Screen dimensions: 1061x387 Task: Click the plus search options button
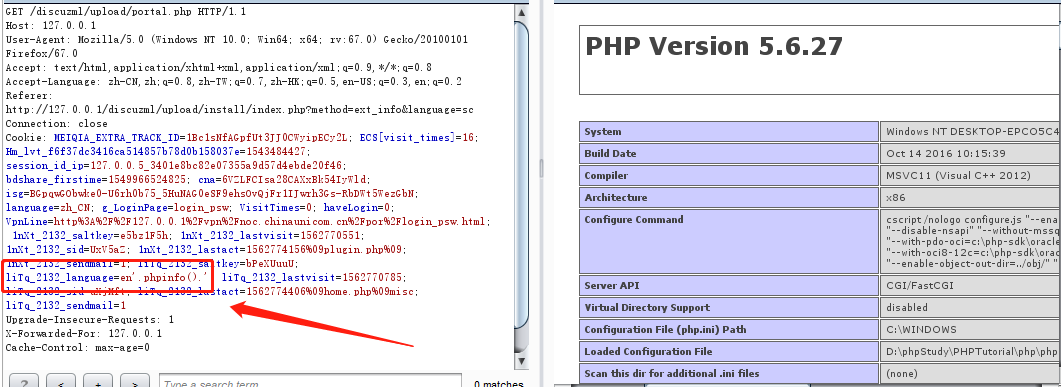click(98, 383)
